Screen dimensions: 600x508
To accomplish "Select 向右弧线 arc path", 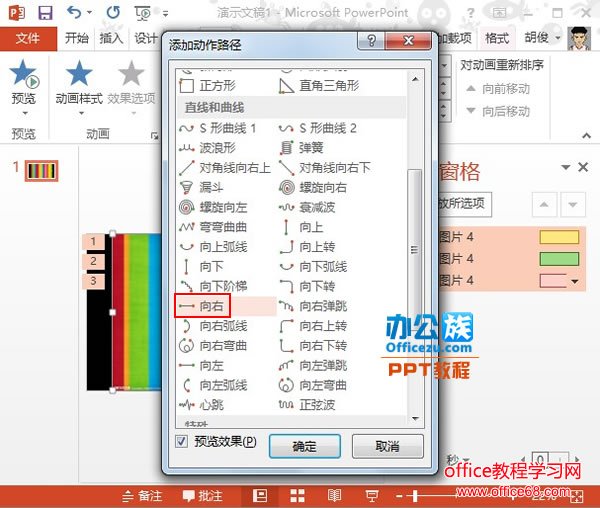I will [x=214, y=326].
